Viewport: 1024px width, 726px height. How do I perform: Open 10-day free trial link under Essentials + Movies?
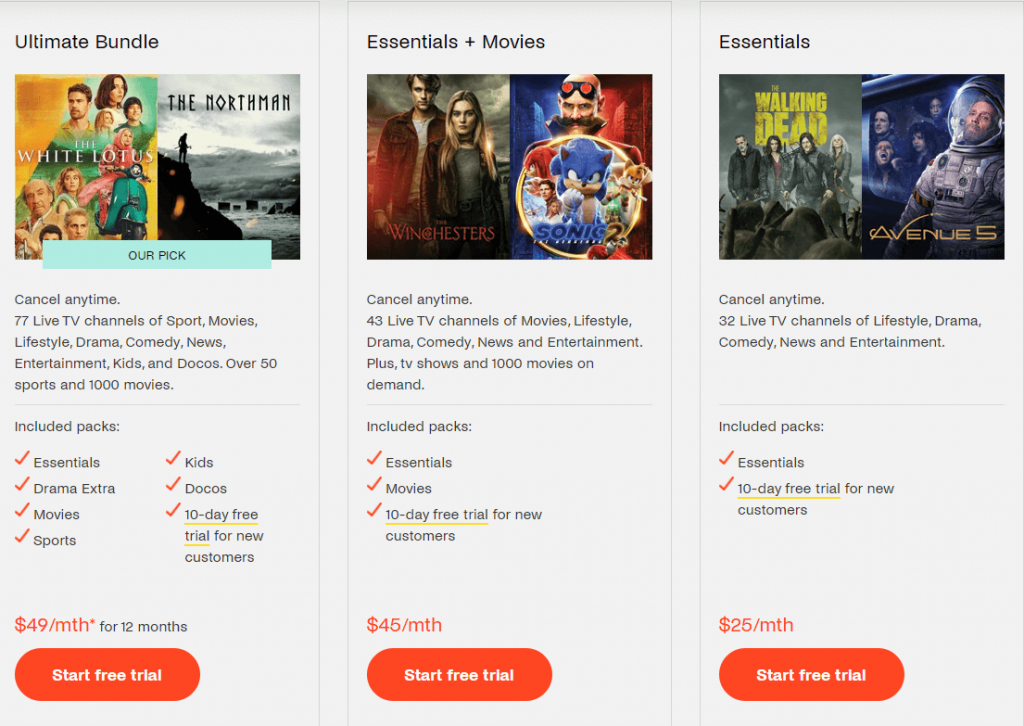[x=436, y=514]
